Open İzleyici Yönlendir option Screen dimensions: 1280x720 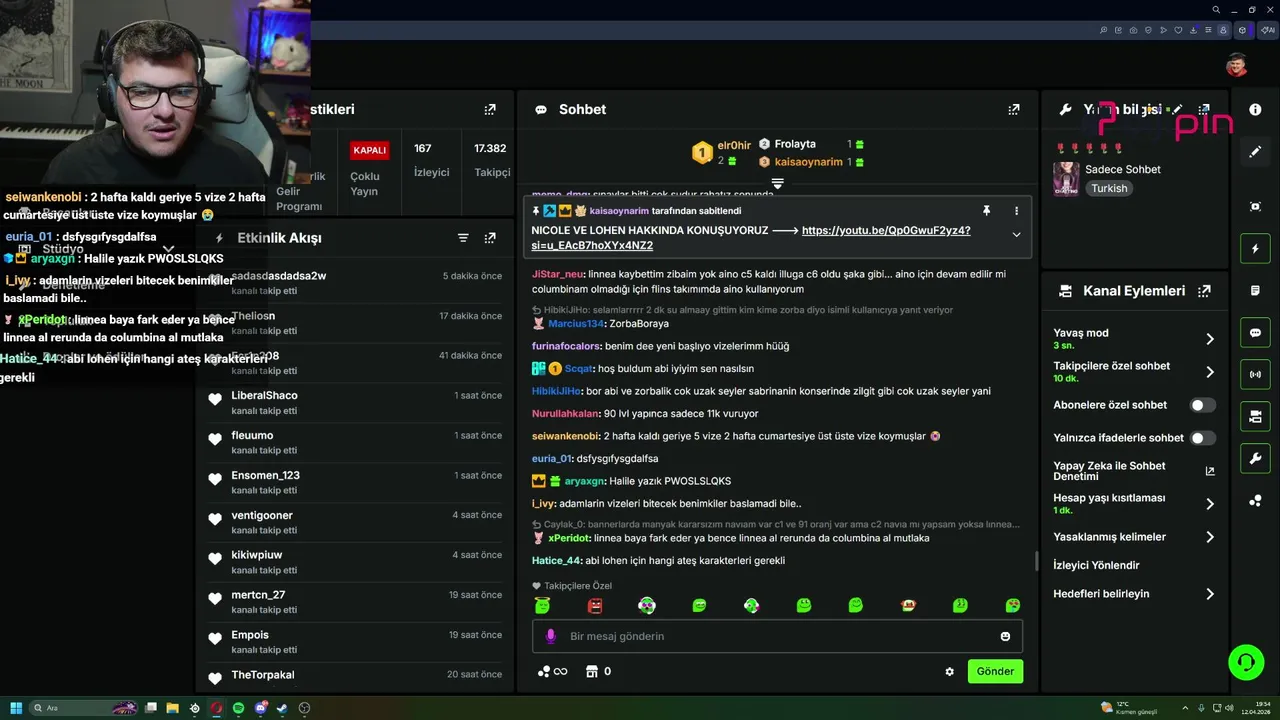click(1096, 565)
